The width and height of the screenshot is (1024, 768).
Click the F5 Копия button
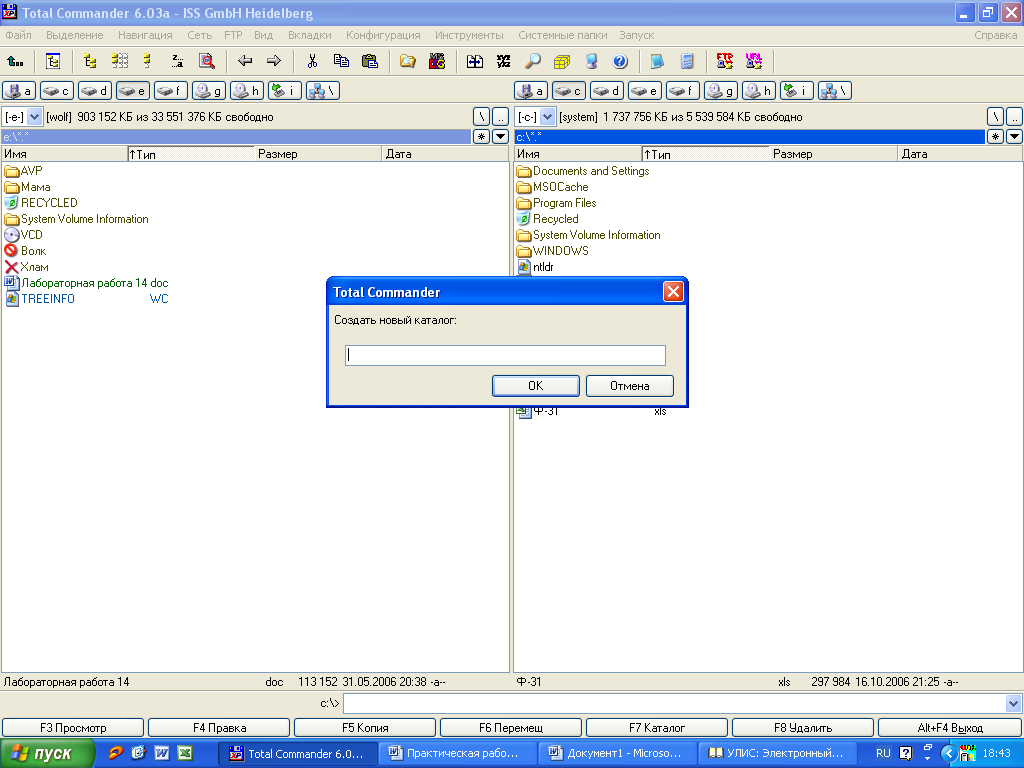tap(365, 728)
